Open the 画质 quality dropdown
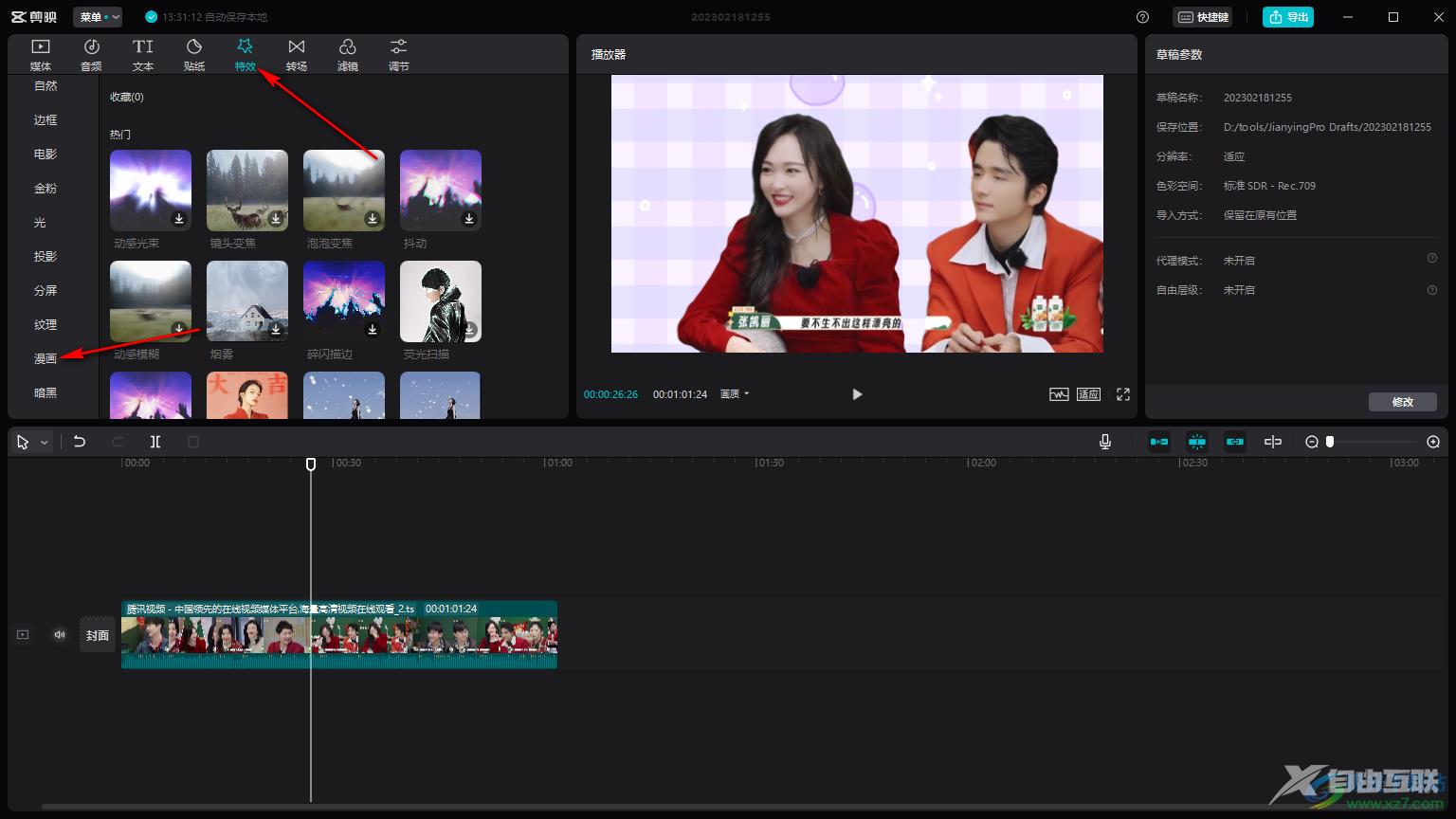 point(735,394)
